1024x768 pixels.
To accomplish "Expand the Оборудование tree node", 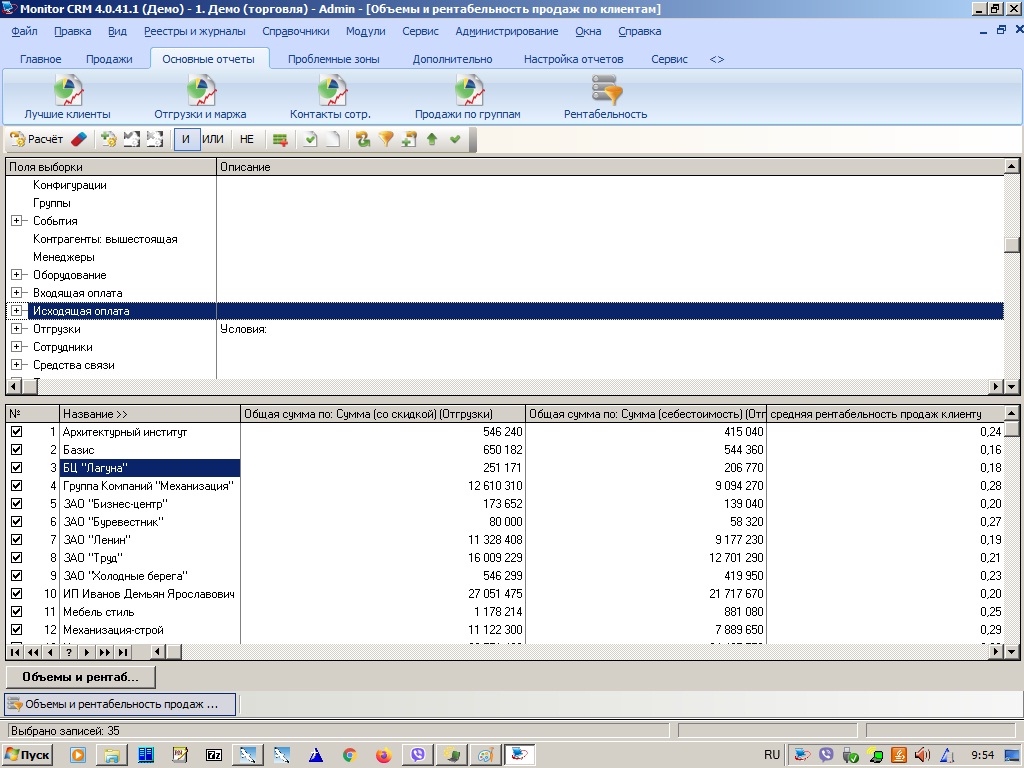I will click(16, 275).
